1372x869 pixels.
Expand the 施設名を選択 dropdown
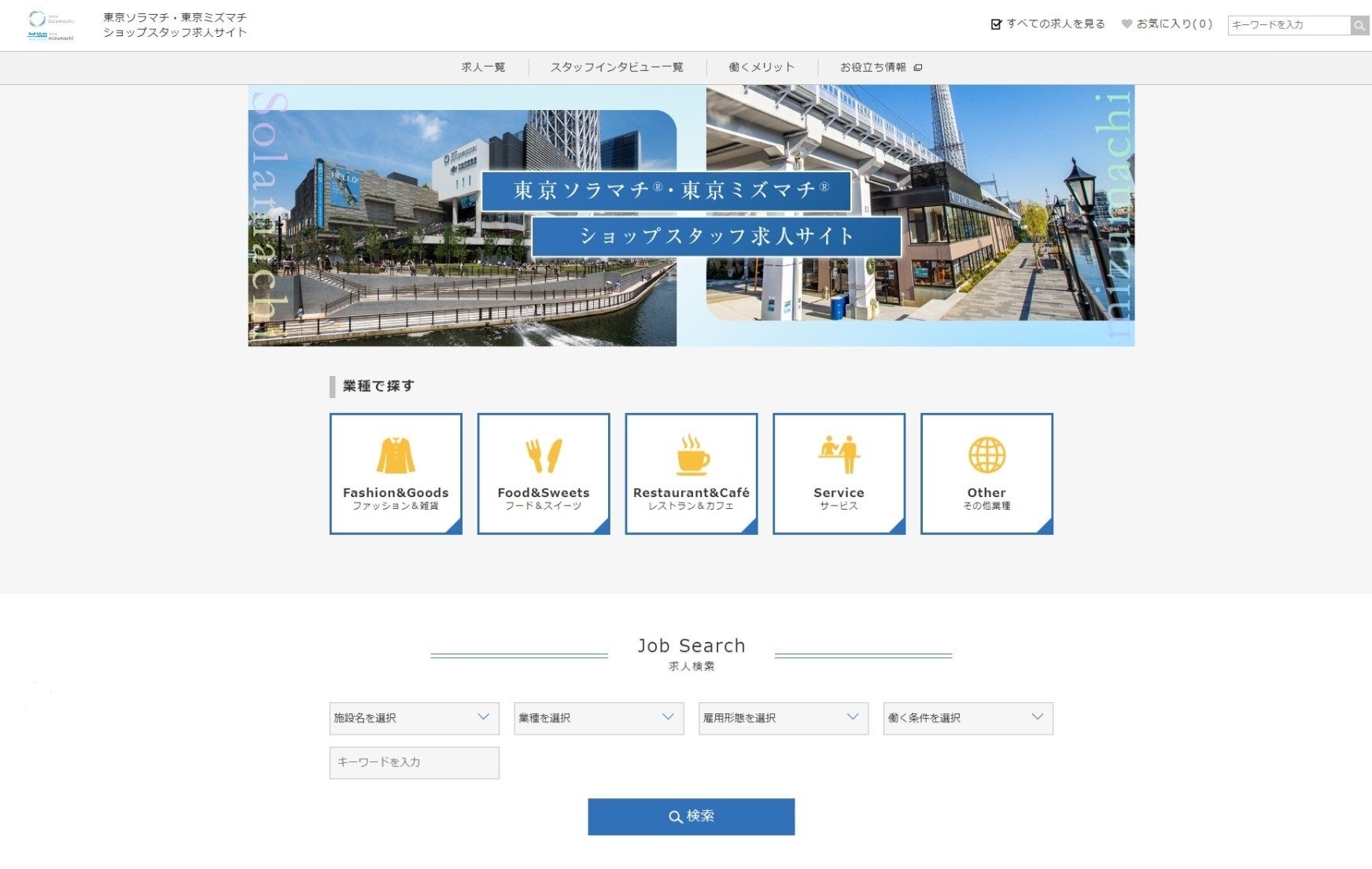point(414,718)
